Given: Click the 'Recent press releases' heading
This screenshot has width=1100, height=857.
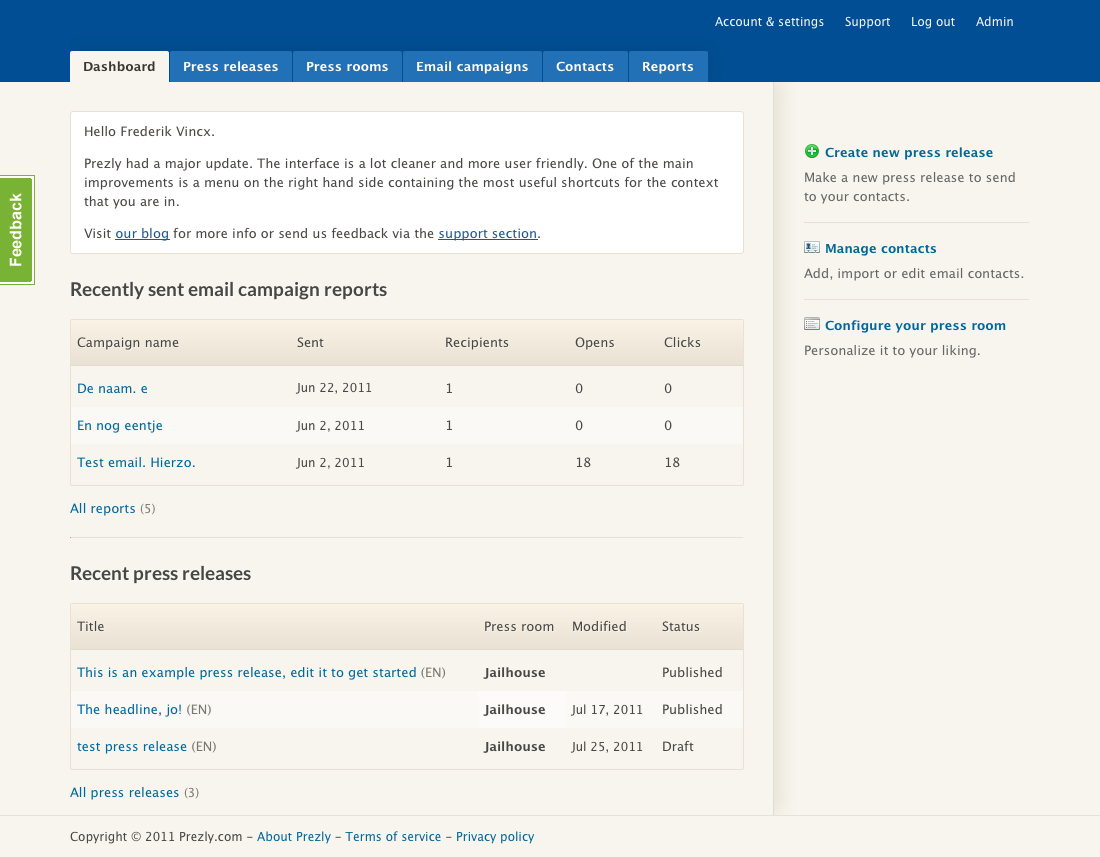Looking at the screenshot, I should click(161, 574).
